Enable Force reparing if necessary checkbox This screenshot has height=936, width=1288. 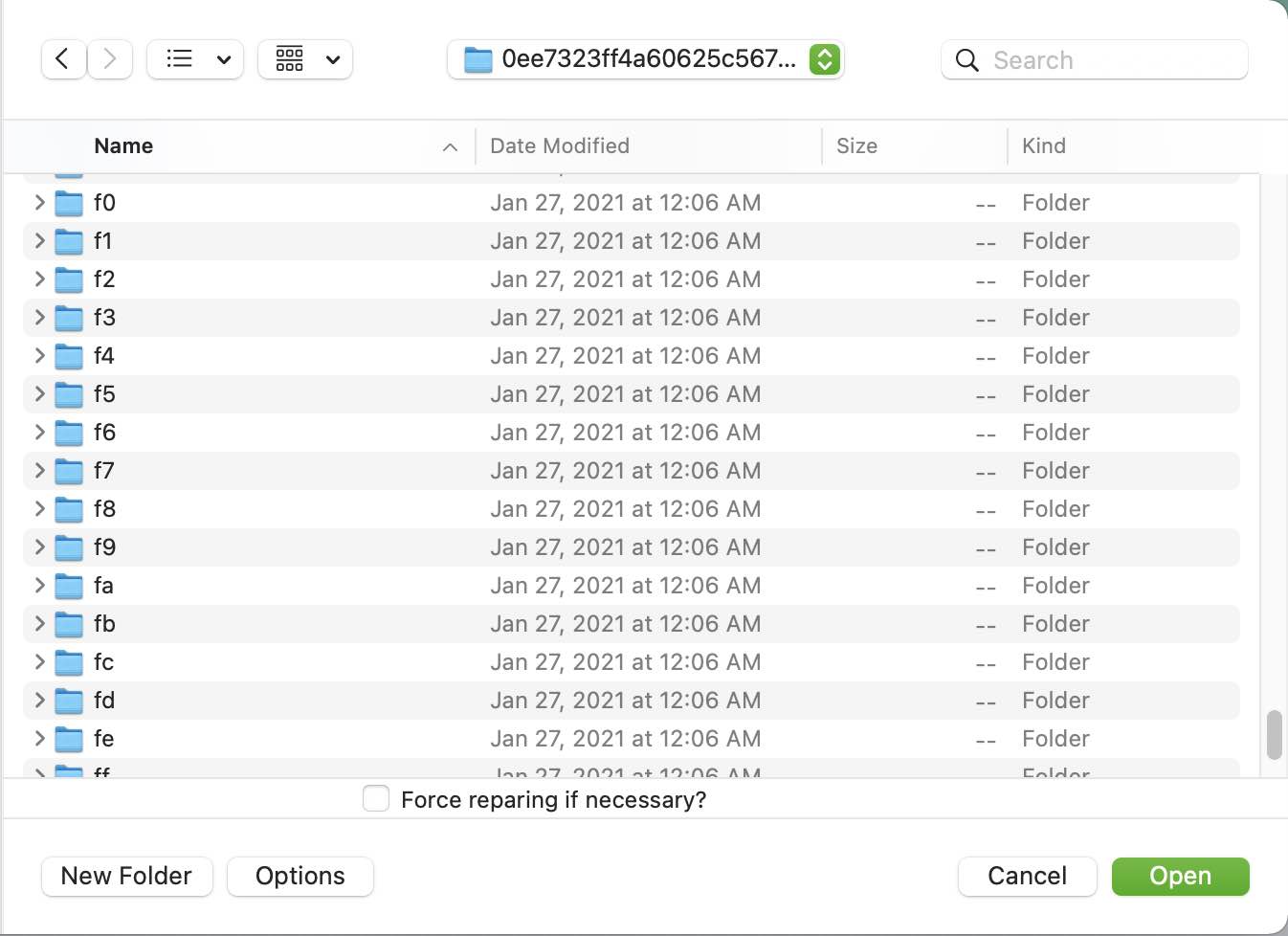[x=376, y=798]
